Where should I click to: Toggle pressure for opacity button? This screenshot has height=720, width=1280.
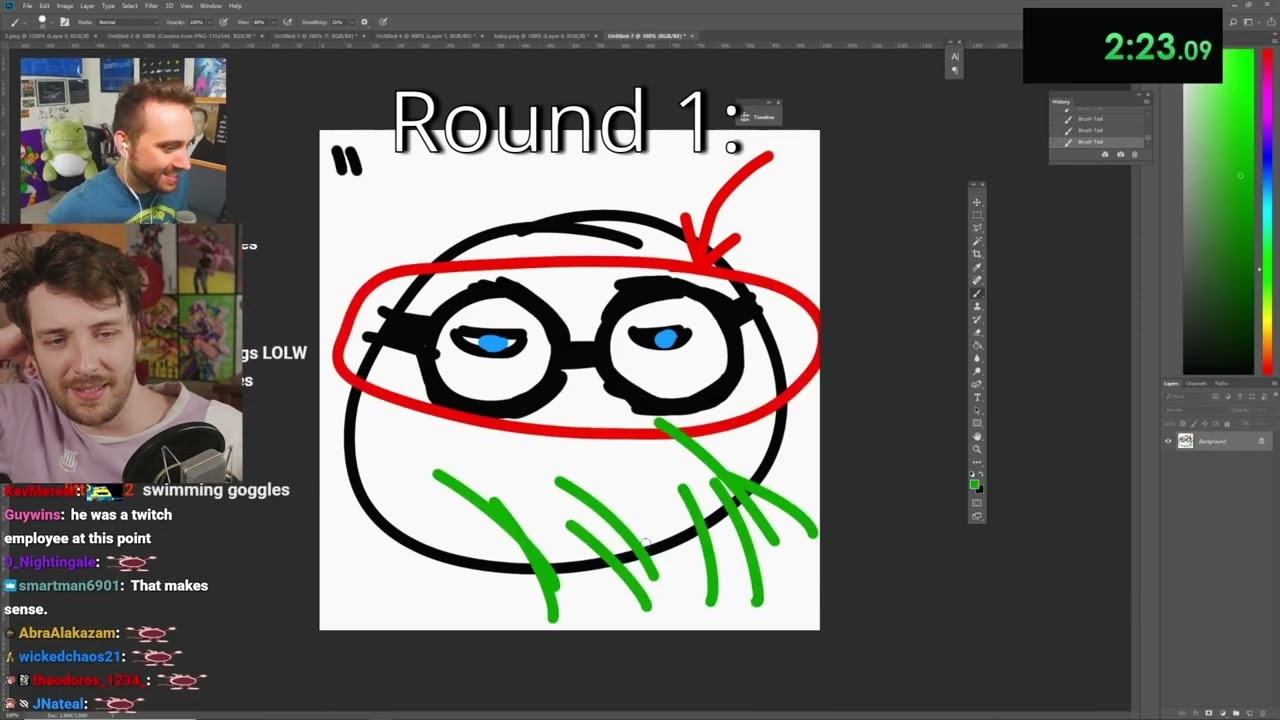point(222,22)
